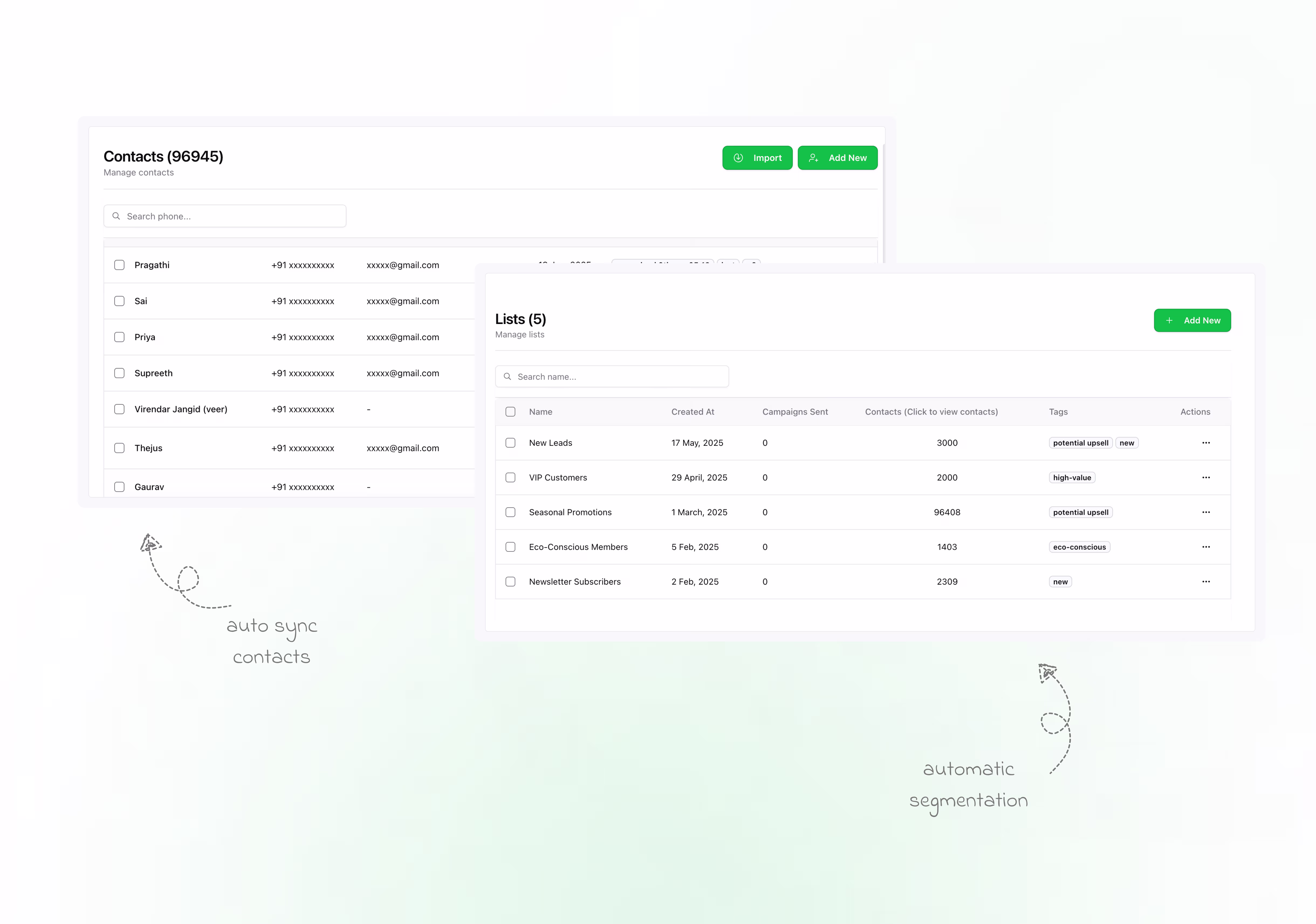
Task: Tick the VIP Customers list checkbox
Action: coord(510,477)
